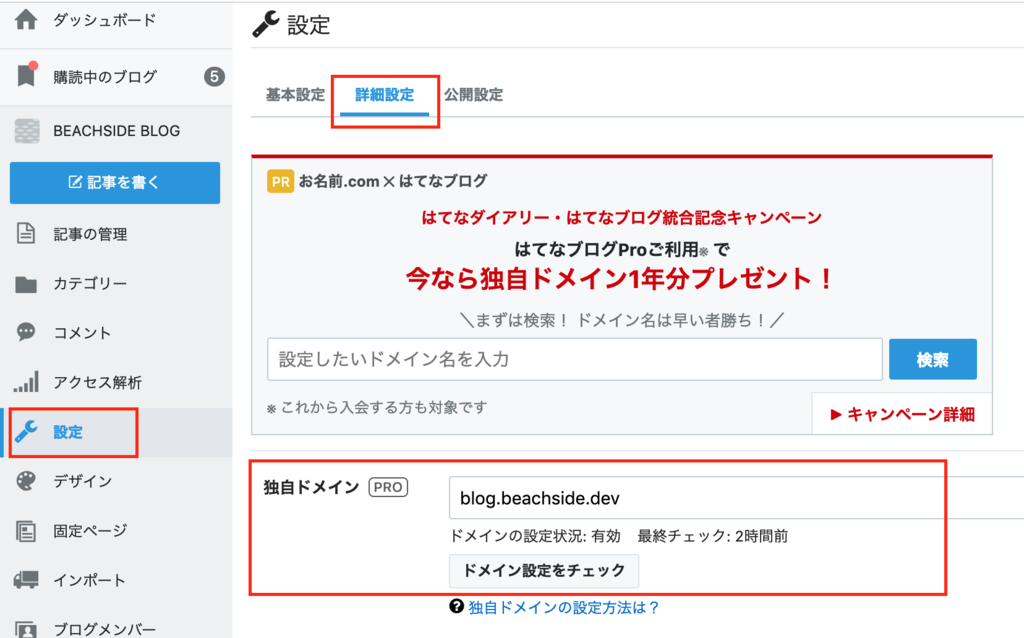The width and height of the screenshot is (1024, 638).
Task: Open the キャンペーン詳細 link
Action: tap(903, 415)
